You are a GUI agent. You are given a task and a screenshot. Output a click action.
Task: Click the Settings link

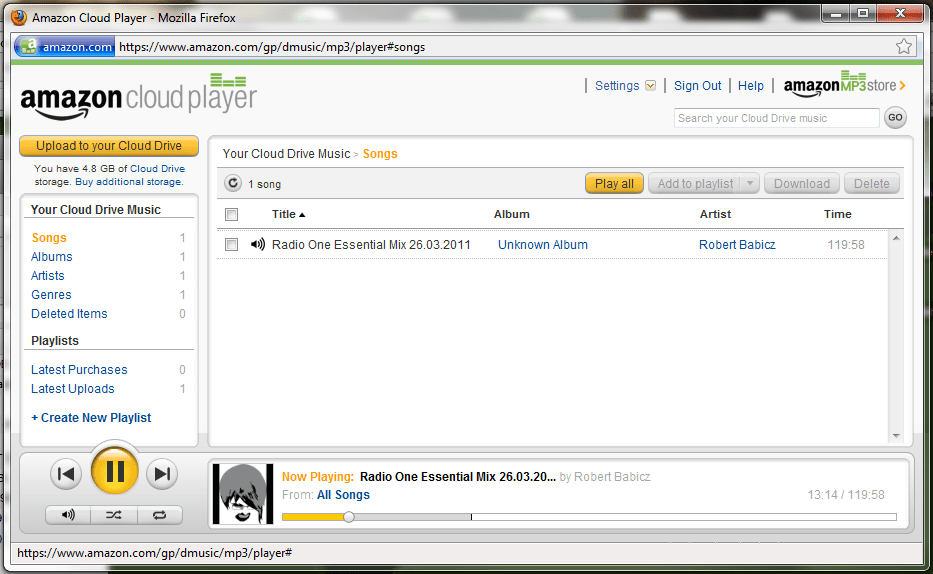[x=617, y=86]
